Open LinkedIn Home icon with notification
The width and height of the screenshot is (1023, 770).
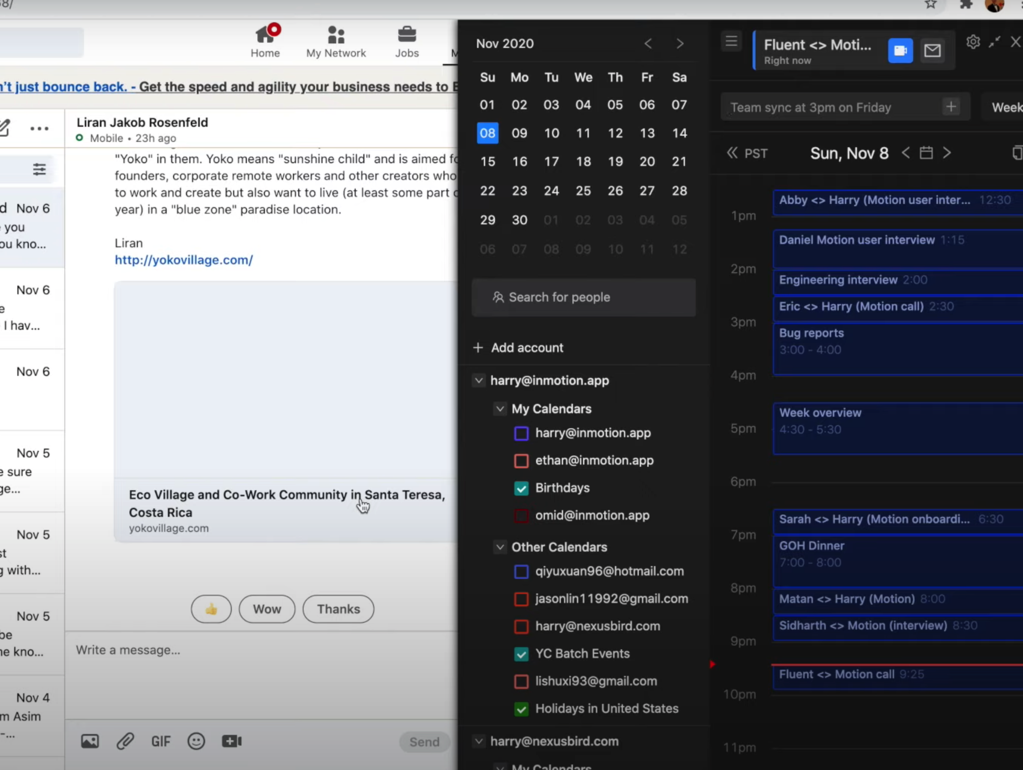coord(266,42)
